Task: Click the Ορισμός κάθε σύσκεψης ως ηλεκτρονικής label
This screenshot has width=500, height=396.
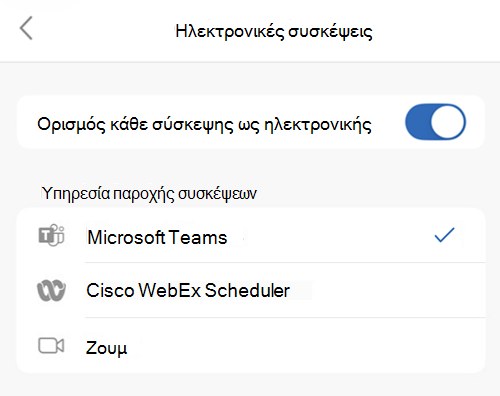Action: (204, 125)
